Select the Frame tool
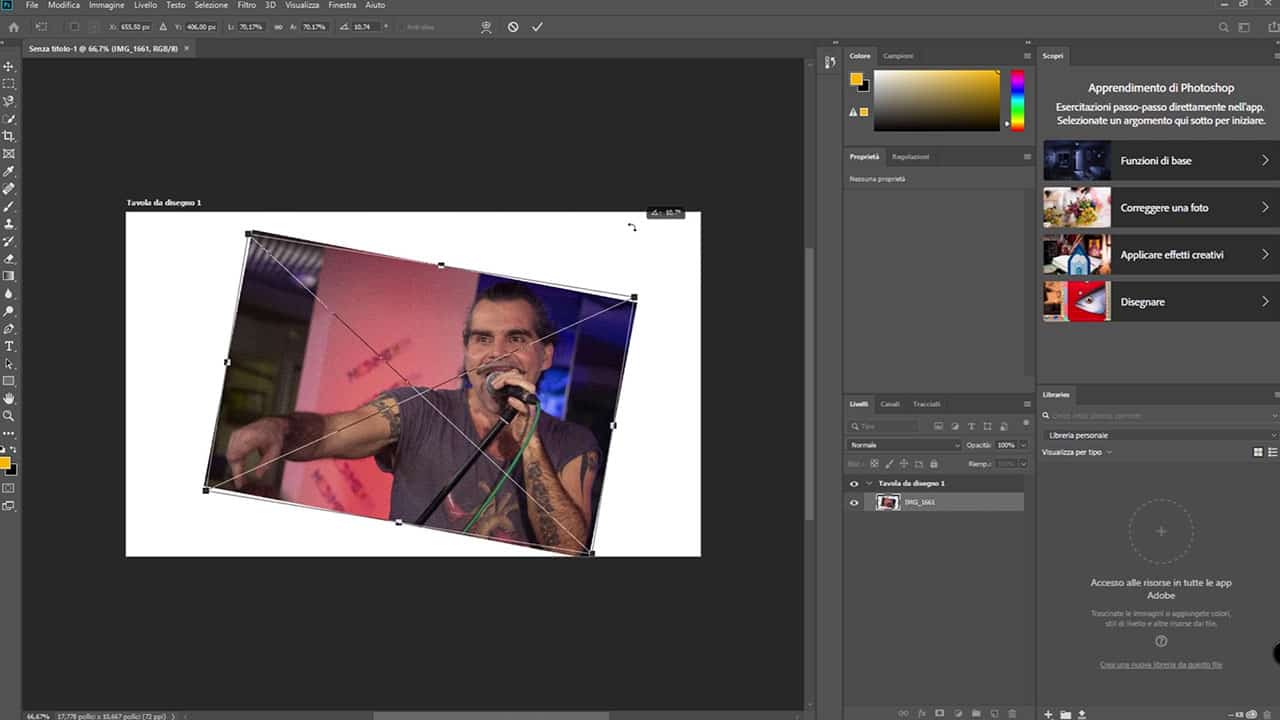The width and height of the screenshot is (1280, 720). tap(9, 154)
